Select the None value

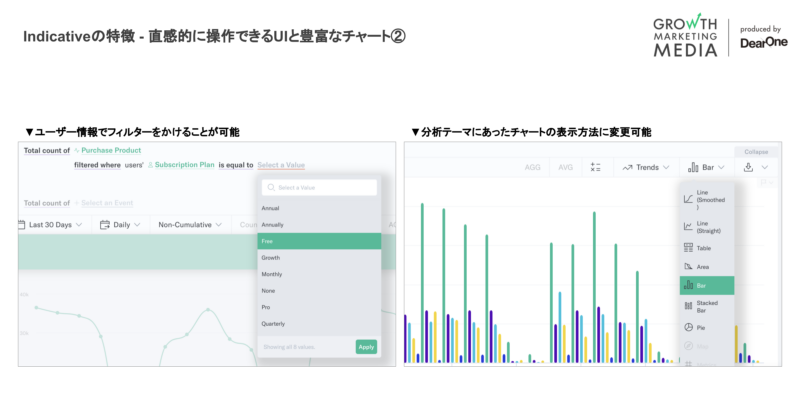click(319, 291)
